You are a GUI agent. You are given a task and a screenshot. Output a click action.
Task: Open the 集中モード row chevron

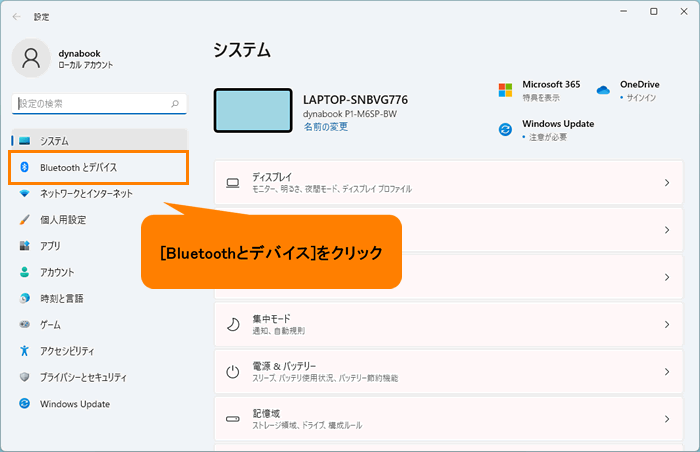pyautogui.click(x=667, y=324)
